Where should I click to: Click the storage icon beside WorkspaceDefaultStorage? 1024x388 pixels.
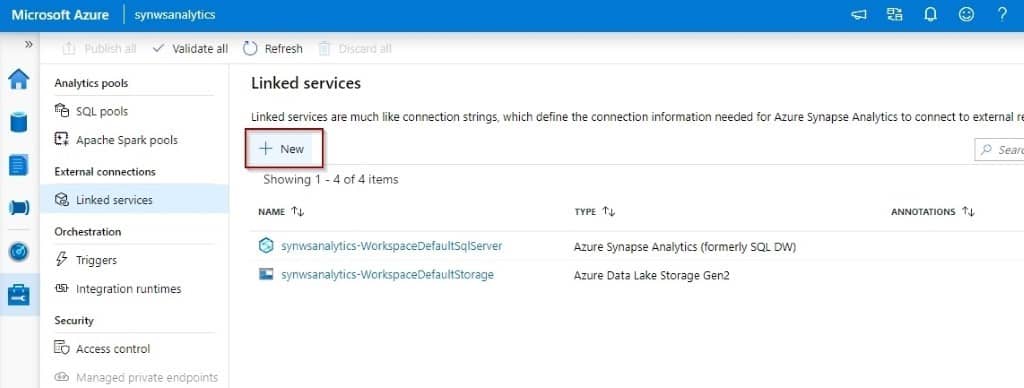265,274
